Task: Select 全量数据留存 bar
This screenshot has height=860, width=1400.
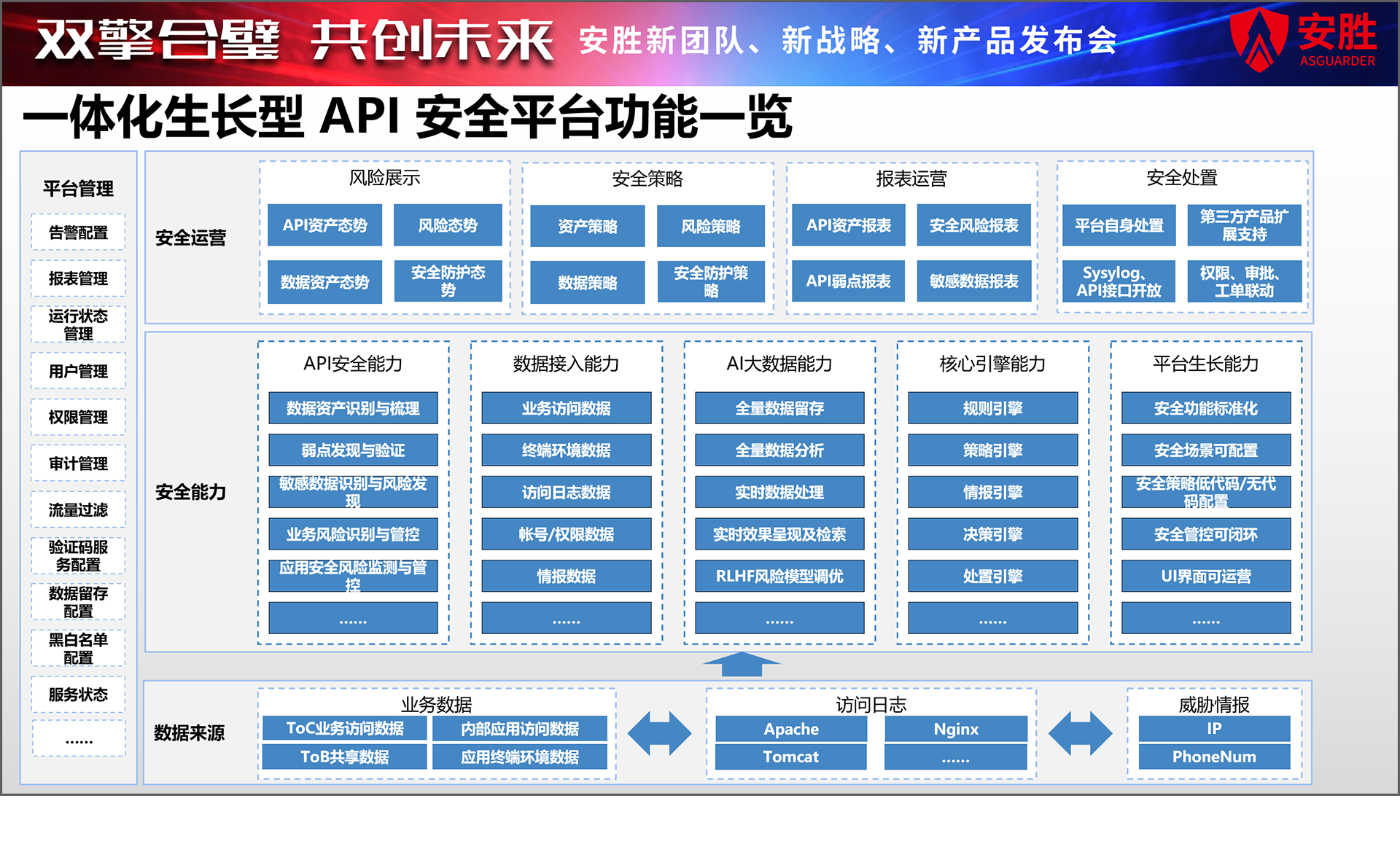Action: [779, 408]
